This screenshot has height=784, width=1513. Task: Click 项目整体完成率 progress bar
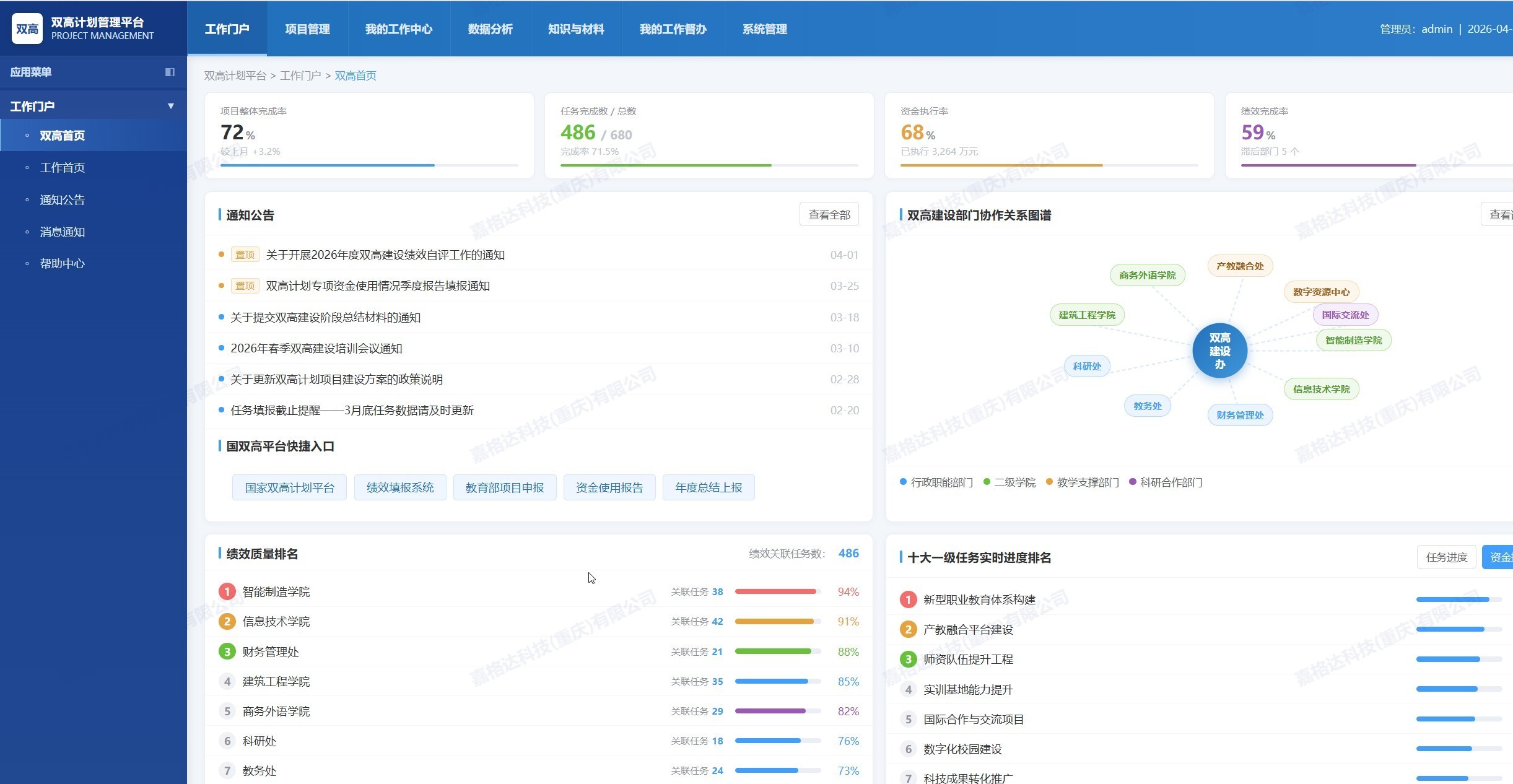click(x=368, y=165)
